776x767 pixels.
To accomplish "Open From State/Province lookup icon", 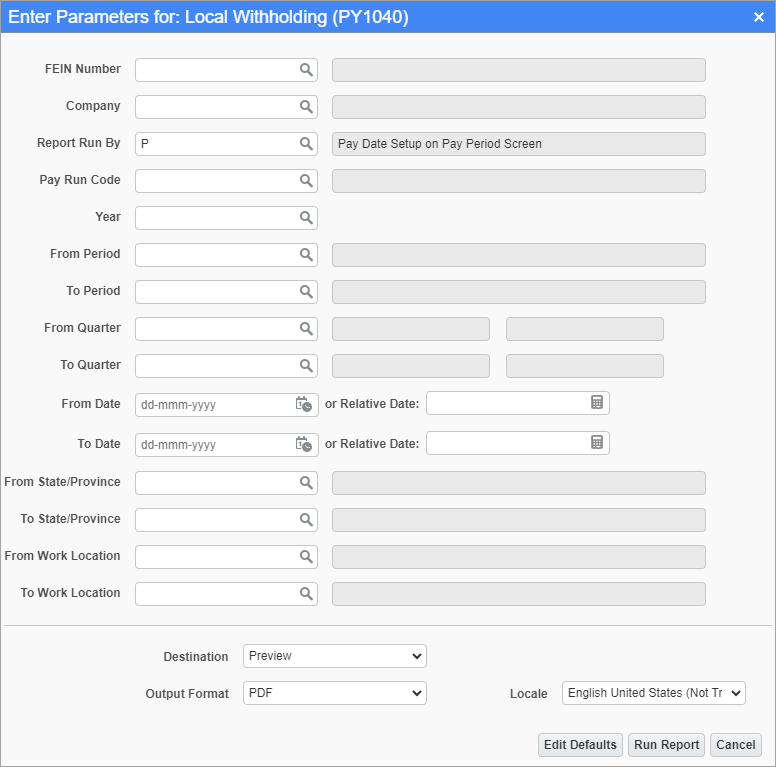I will (306, 483).
